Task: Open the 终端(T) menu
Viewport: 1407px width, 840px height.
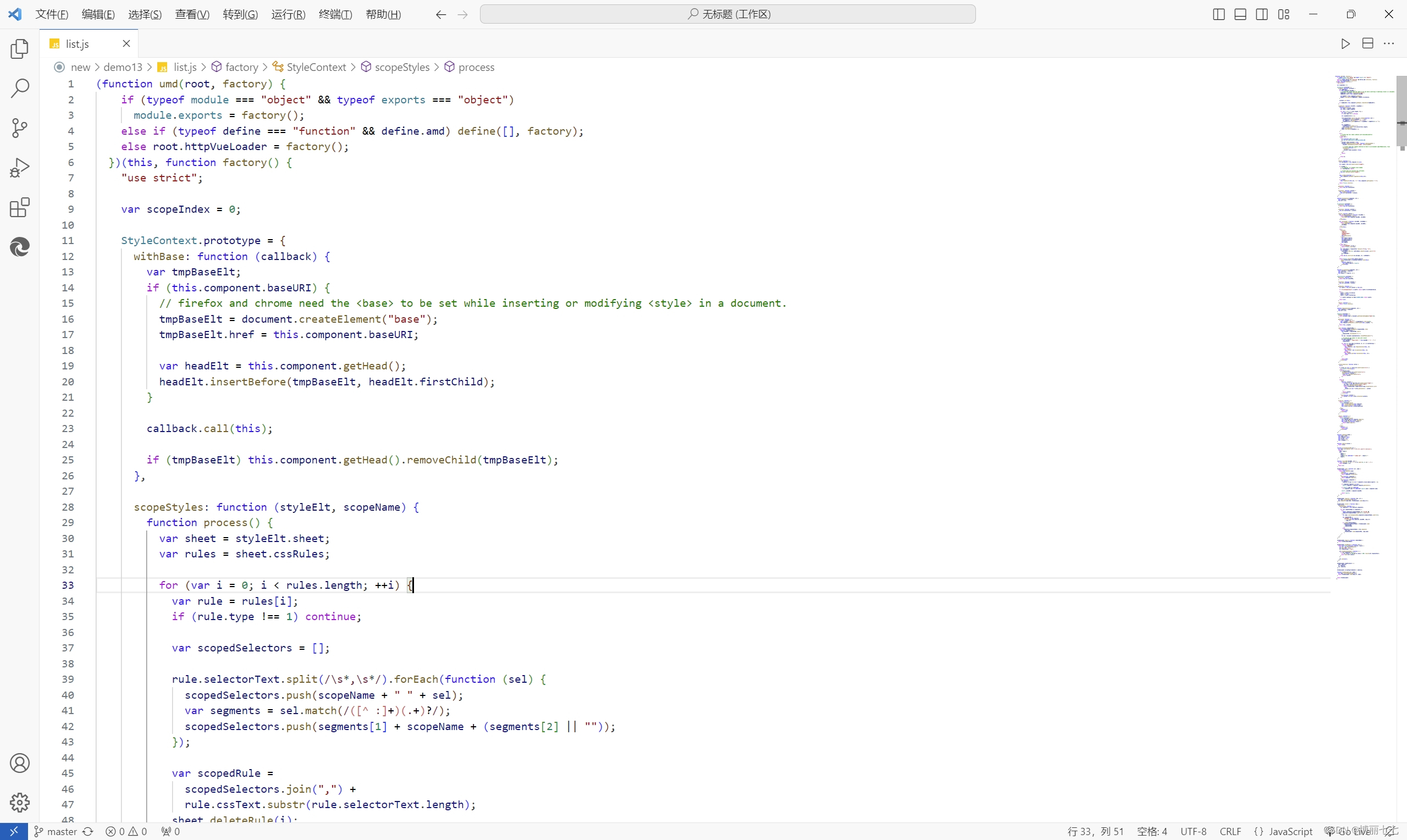Action: pos(335,14)
